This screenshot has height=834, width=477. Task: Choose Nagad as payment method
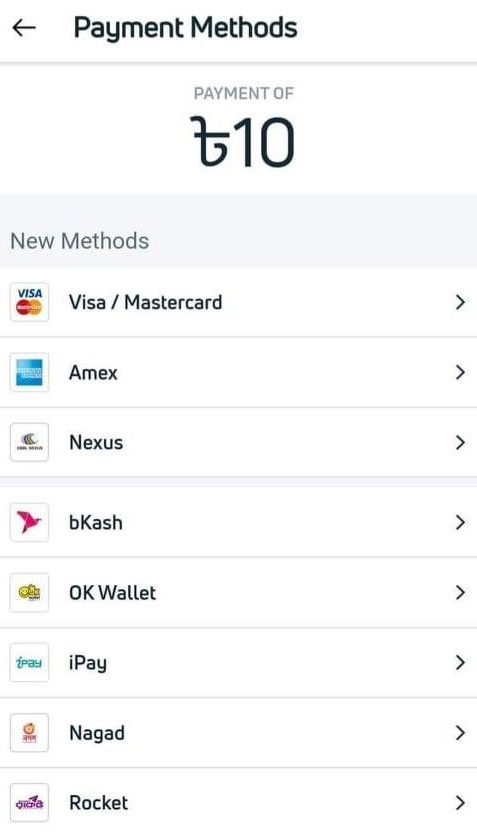[238, 733]
